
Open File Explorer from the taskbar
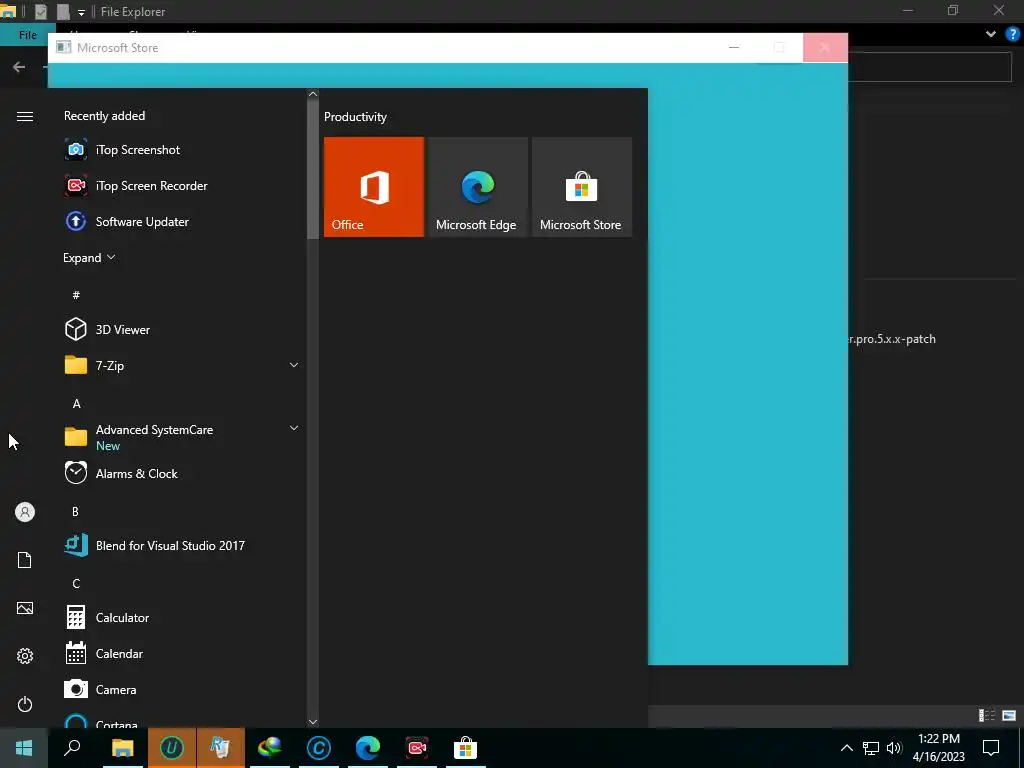pos(122,748)
